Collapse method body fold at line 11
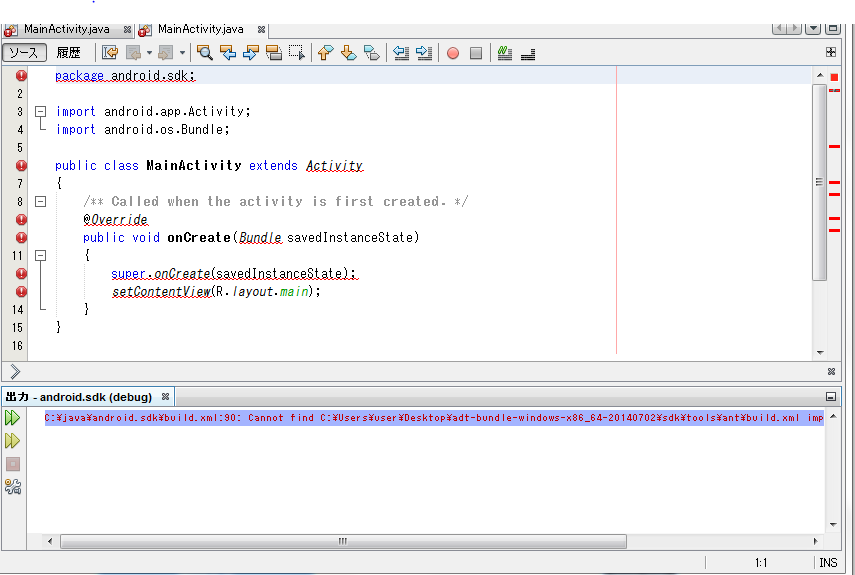This screenshot has width=855, height=575. coord(40,256)
